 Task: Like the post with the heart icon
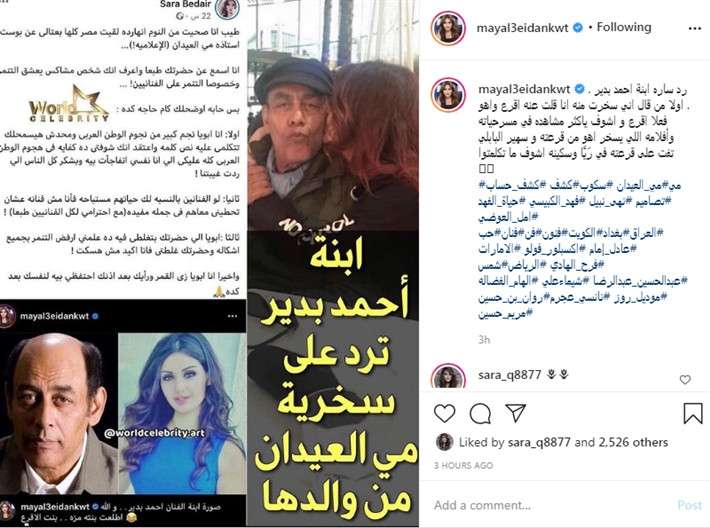(444, 413)
